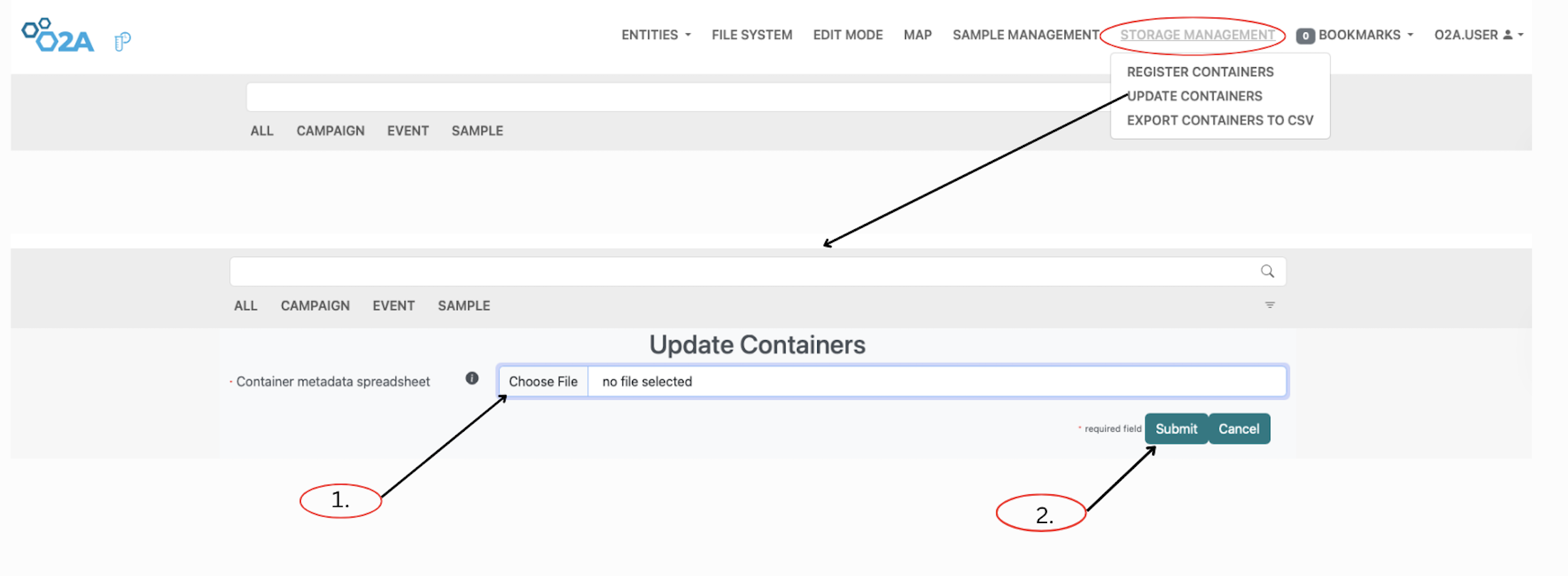Click the bookmarks counter badge showing 0
The height and width of the screenshot is (576, 1568).
pyautogui.click(x=1305, y=36)
